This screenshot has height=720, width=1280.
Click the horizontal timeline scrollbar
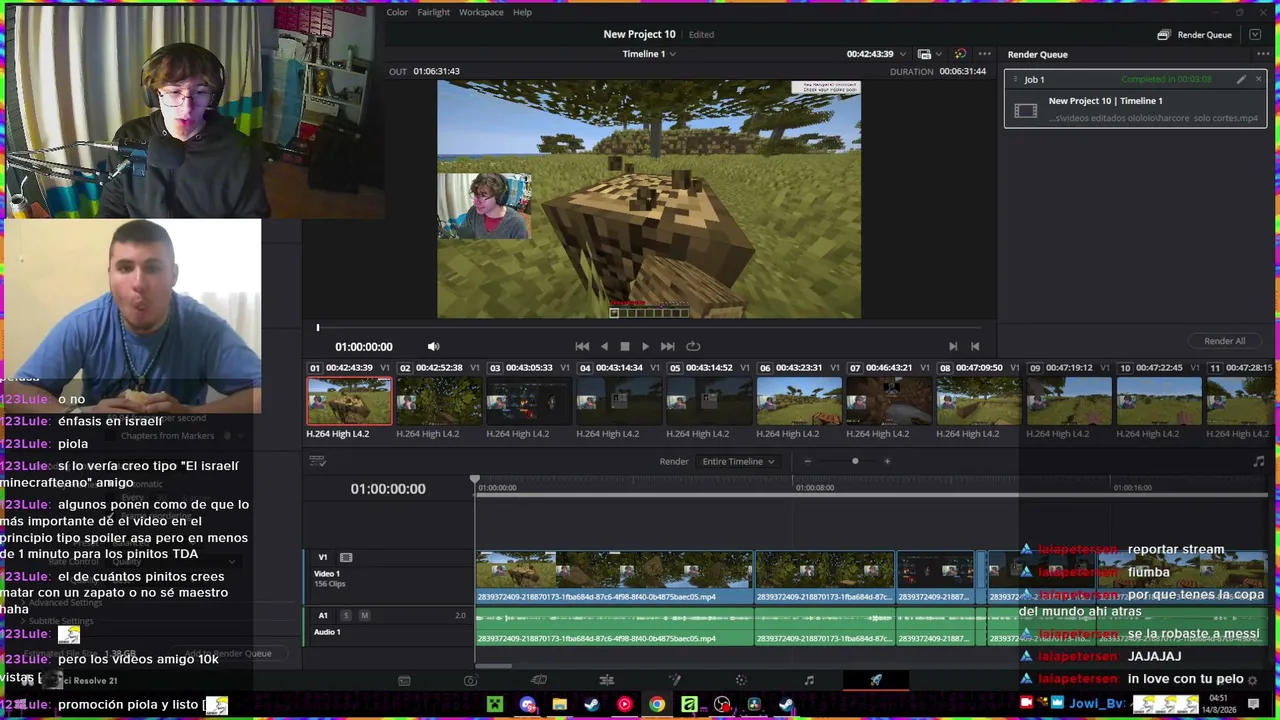[x=494, y=665]
